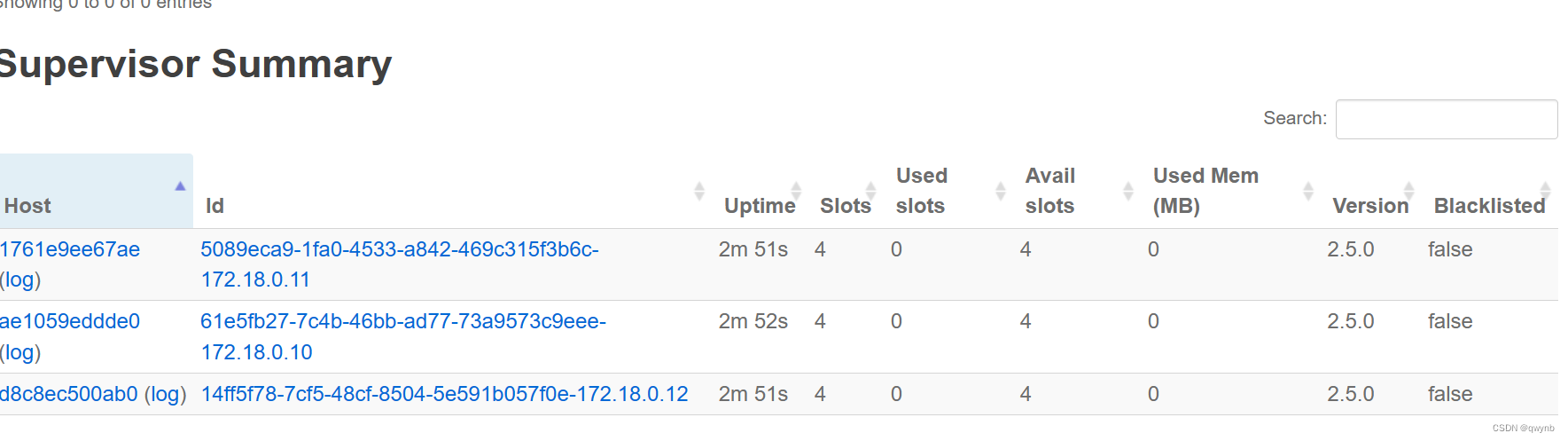Sort by Avail slots column arrows

(x=1128, y=191)
